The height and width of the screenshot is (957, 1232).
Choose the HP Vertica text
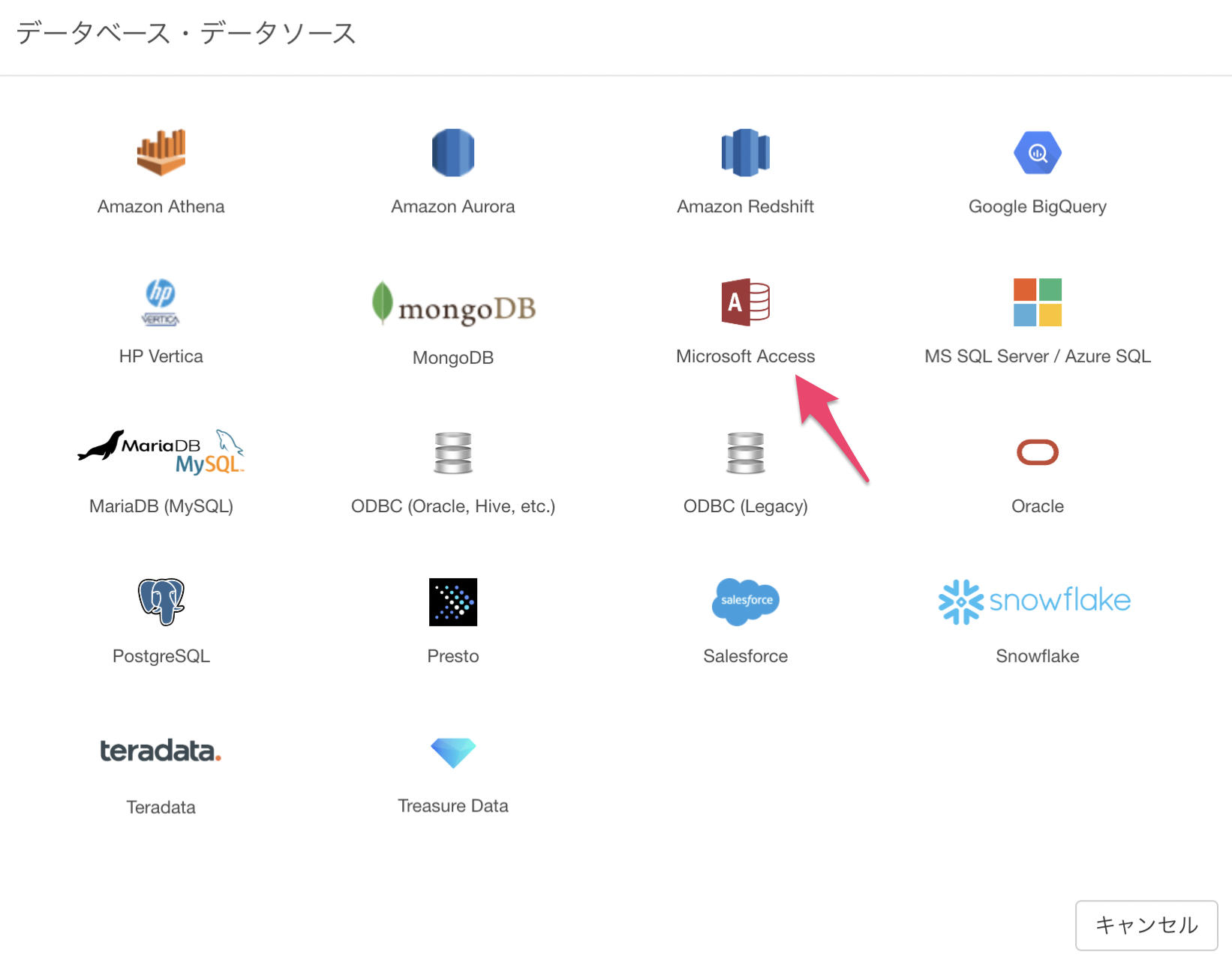[161, 356]
